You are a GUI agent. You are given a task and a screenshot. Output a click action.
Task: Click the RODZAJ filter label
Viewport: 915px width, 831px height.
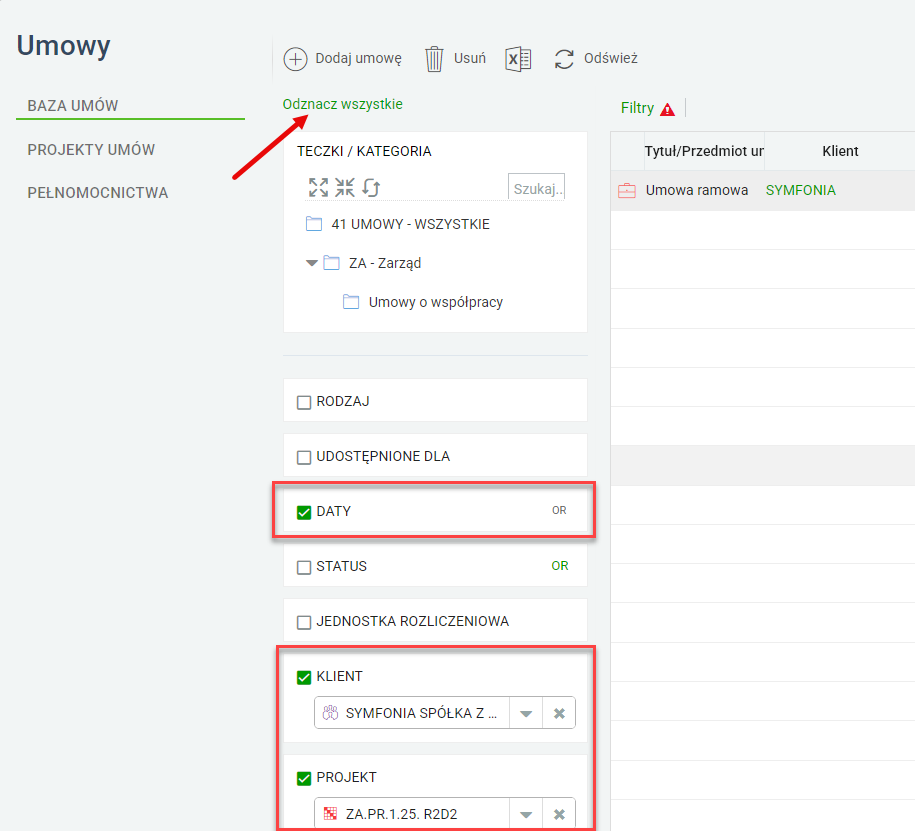[x=343, y=401]
